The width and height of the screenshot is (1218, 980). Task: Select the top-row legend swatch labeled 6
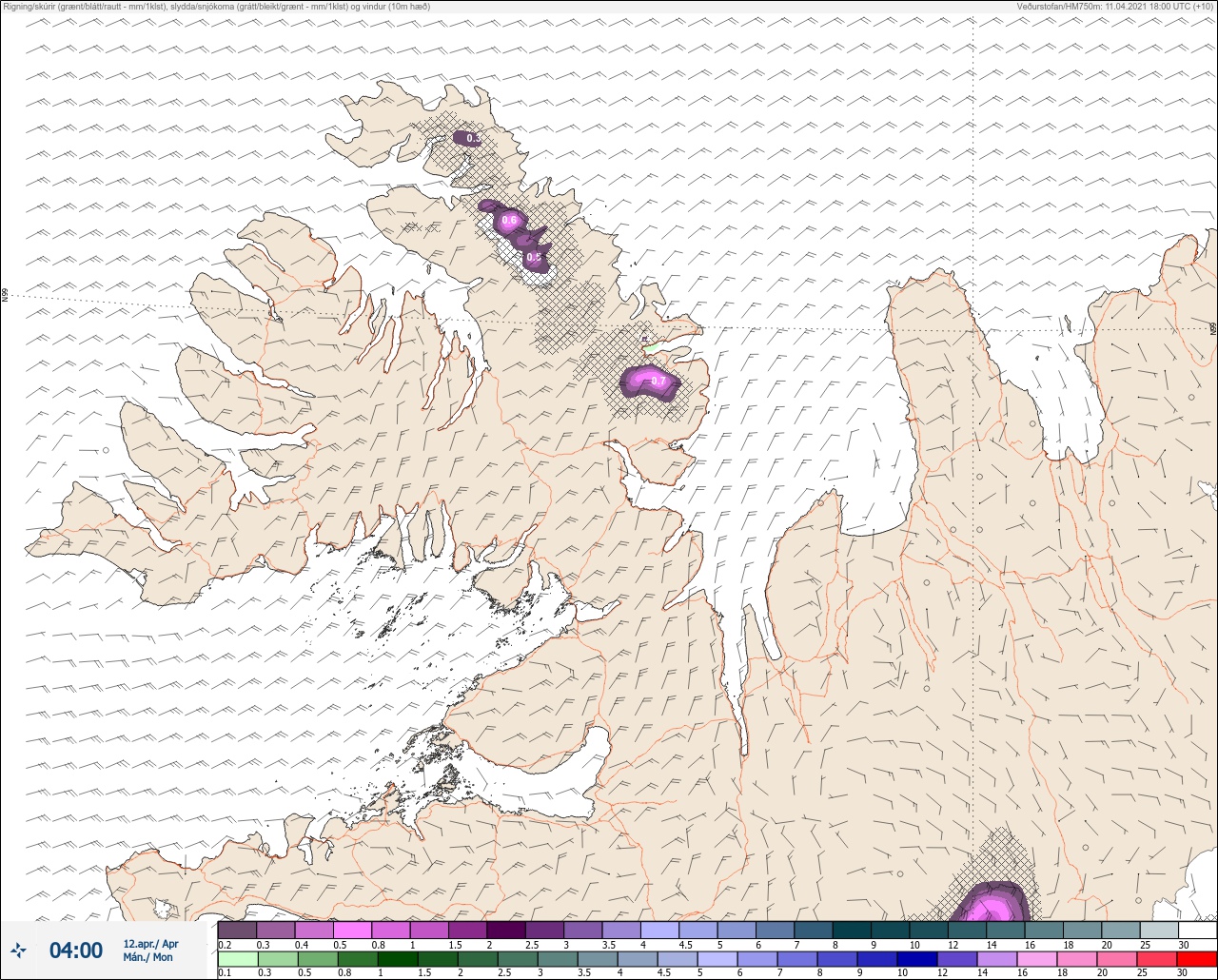pyautogui.click(x=775, y=930)
